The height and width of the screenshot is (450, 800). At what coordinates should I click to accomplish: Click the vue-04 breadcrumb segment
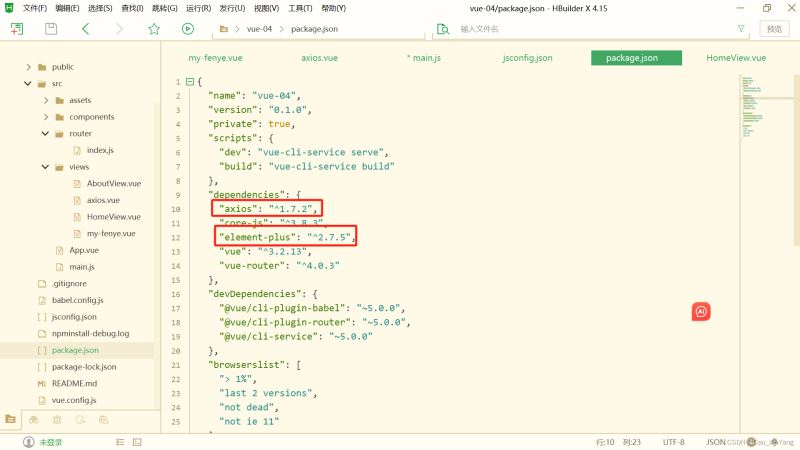[259, 29]
